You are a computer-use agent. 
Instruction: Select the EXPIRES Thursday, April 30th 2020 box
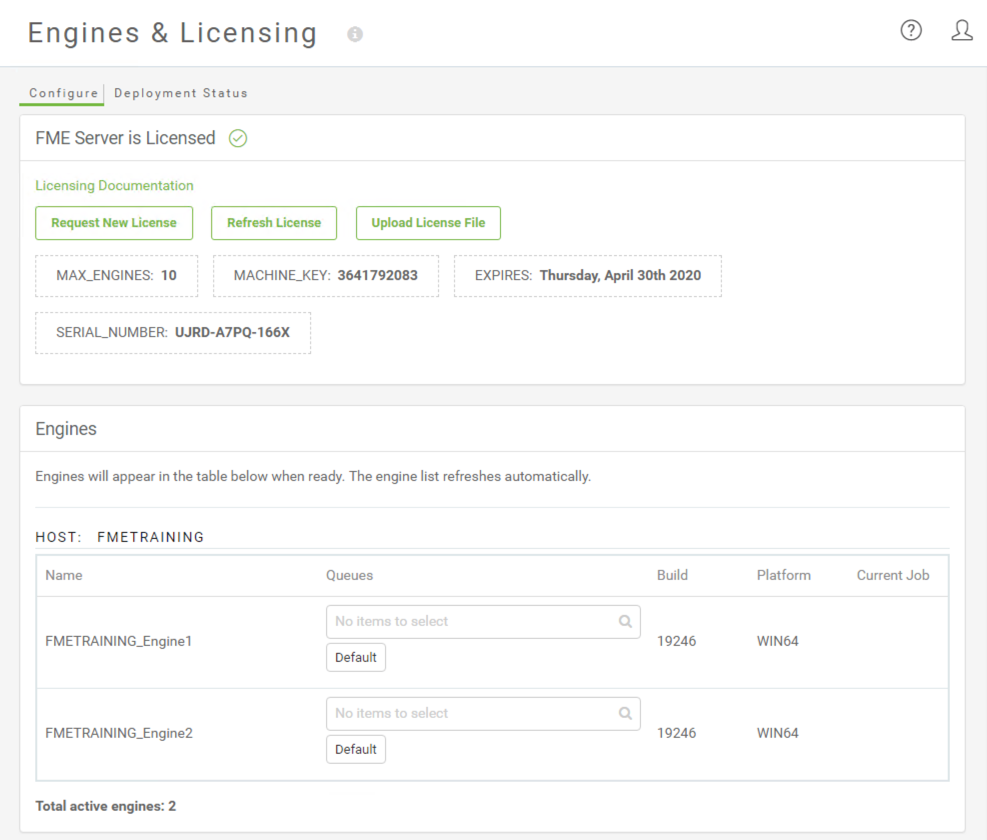(x=588, y=276)
